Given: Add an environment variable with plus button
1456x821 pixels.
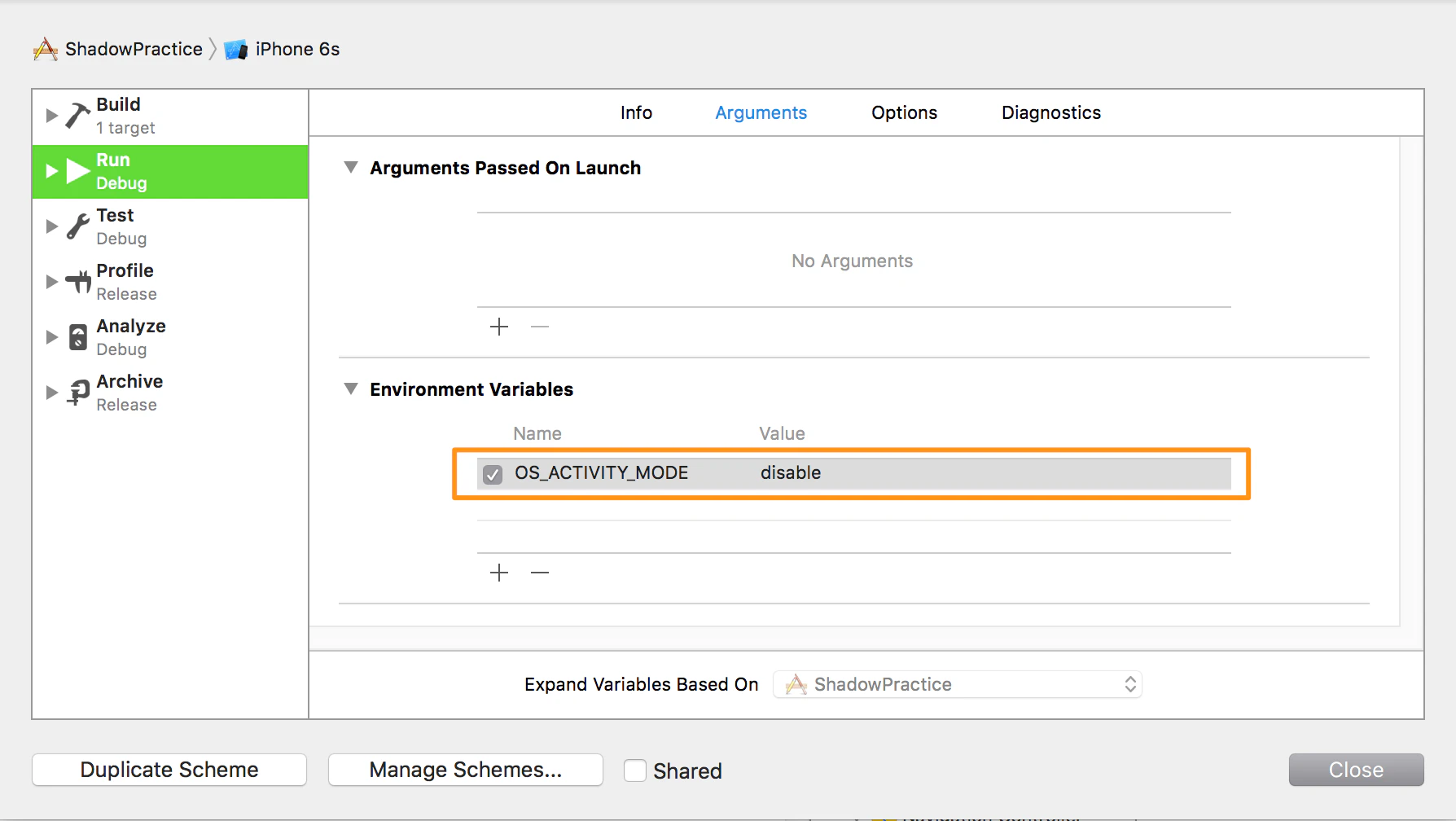Looking at the screenshot, I should [x=499, y=573].
